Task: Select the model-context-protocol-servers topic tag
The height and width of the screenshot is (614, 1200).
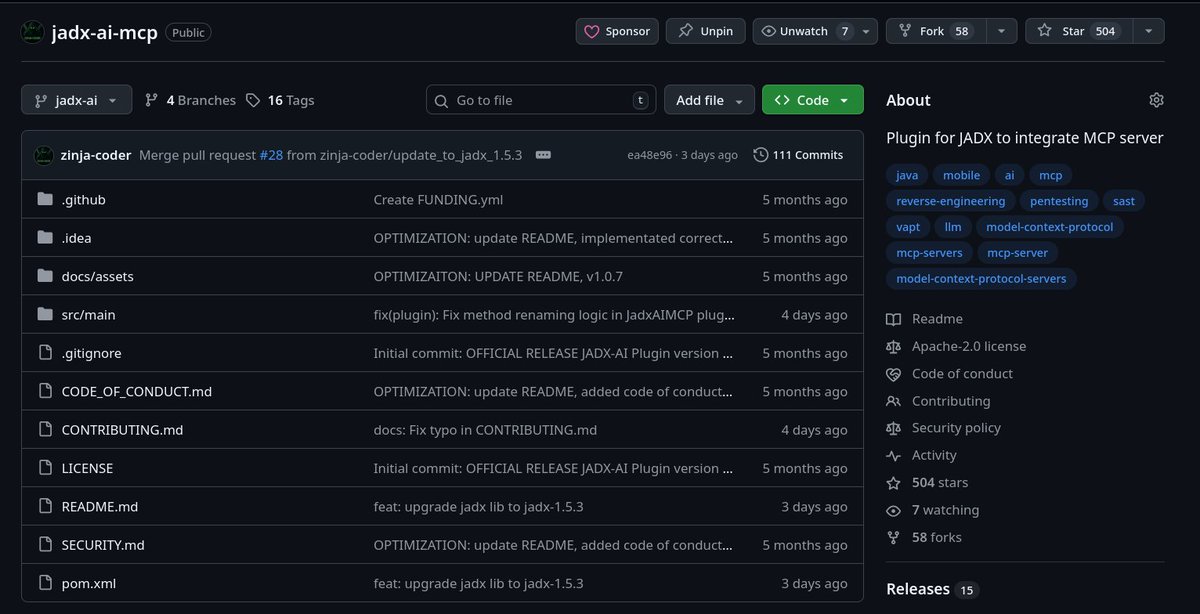Action: [x=981, y=279]
